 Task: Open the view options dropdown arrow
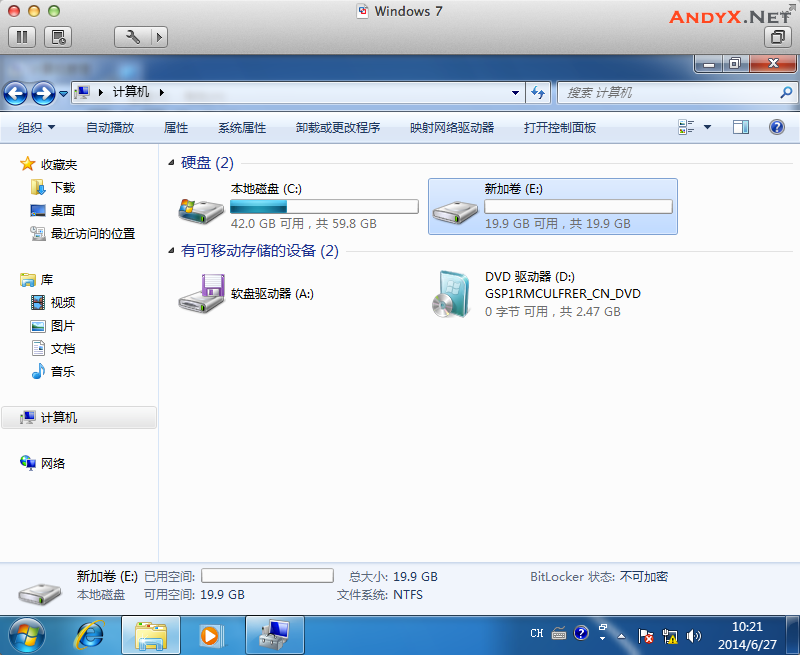(707, 127)
